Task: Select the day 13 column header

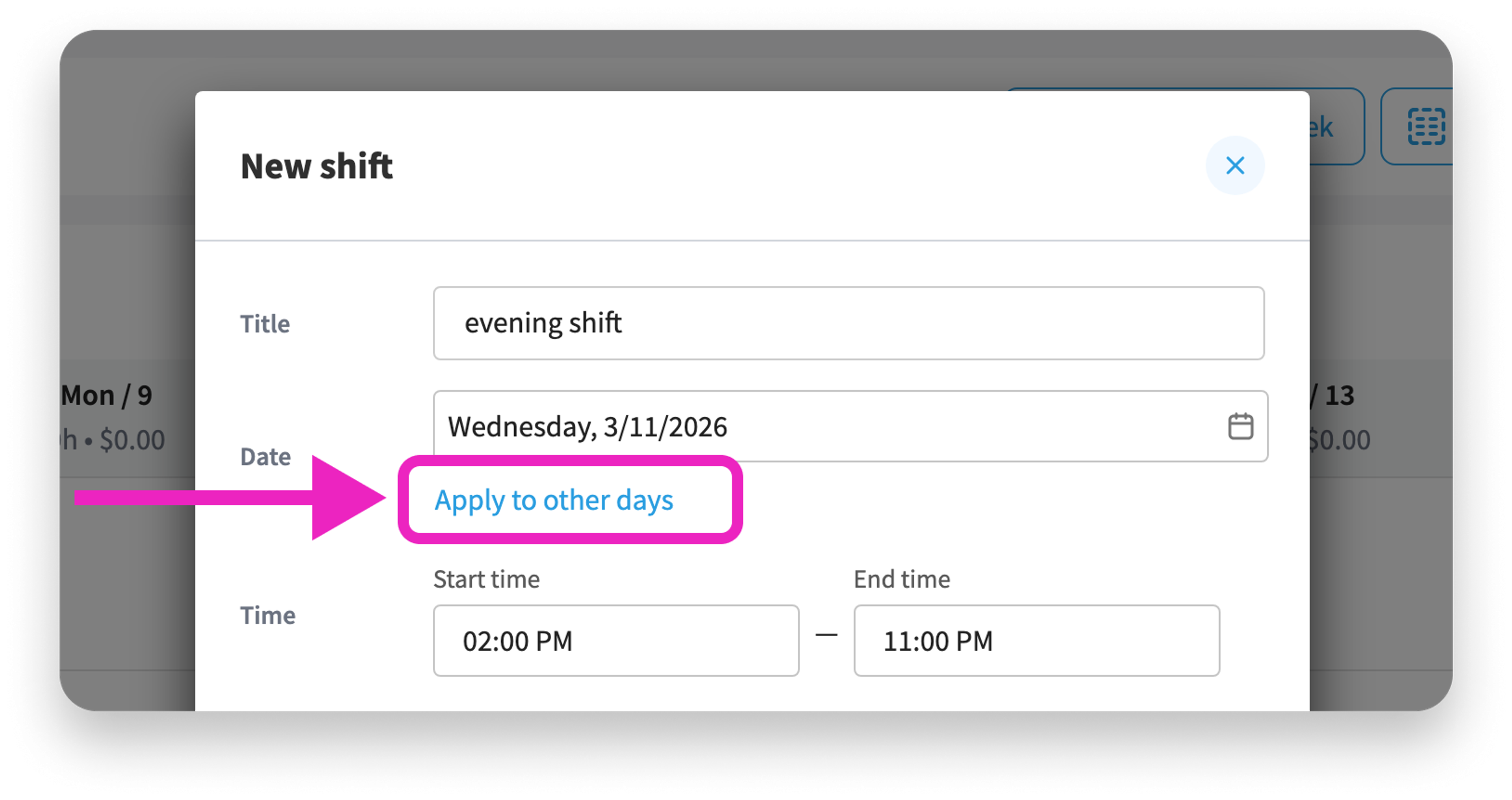Action: (1332, 395)
